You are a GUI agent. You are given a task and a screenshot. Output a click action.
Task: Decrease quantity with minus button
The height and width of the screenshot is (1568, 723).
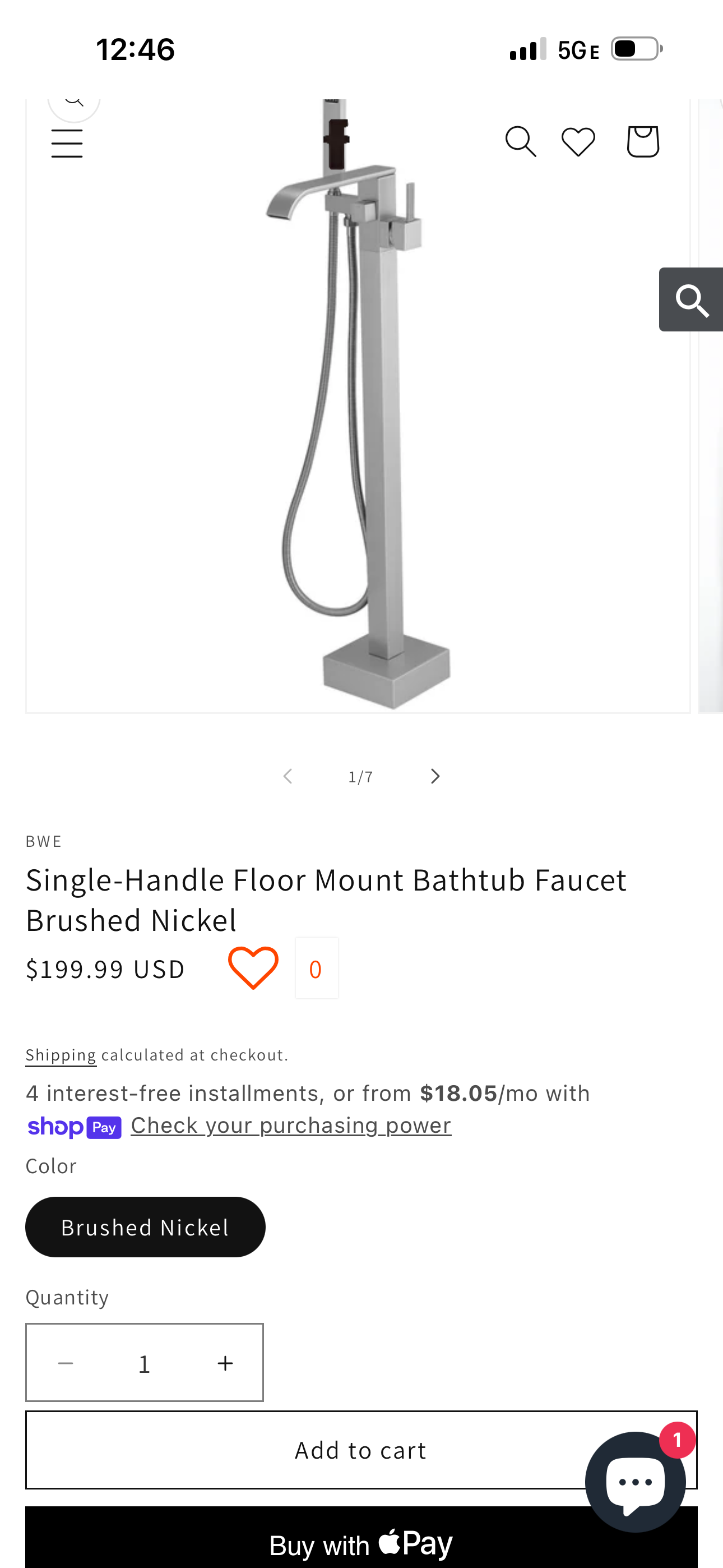coord(65,1363)
